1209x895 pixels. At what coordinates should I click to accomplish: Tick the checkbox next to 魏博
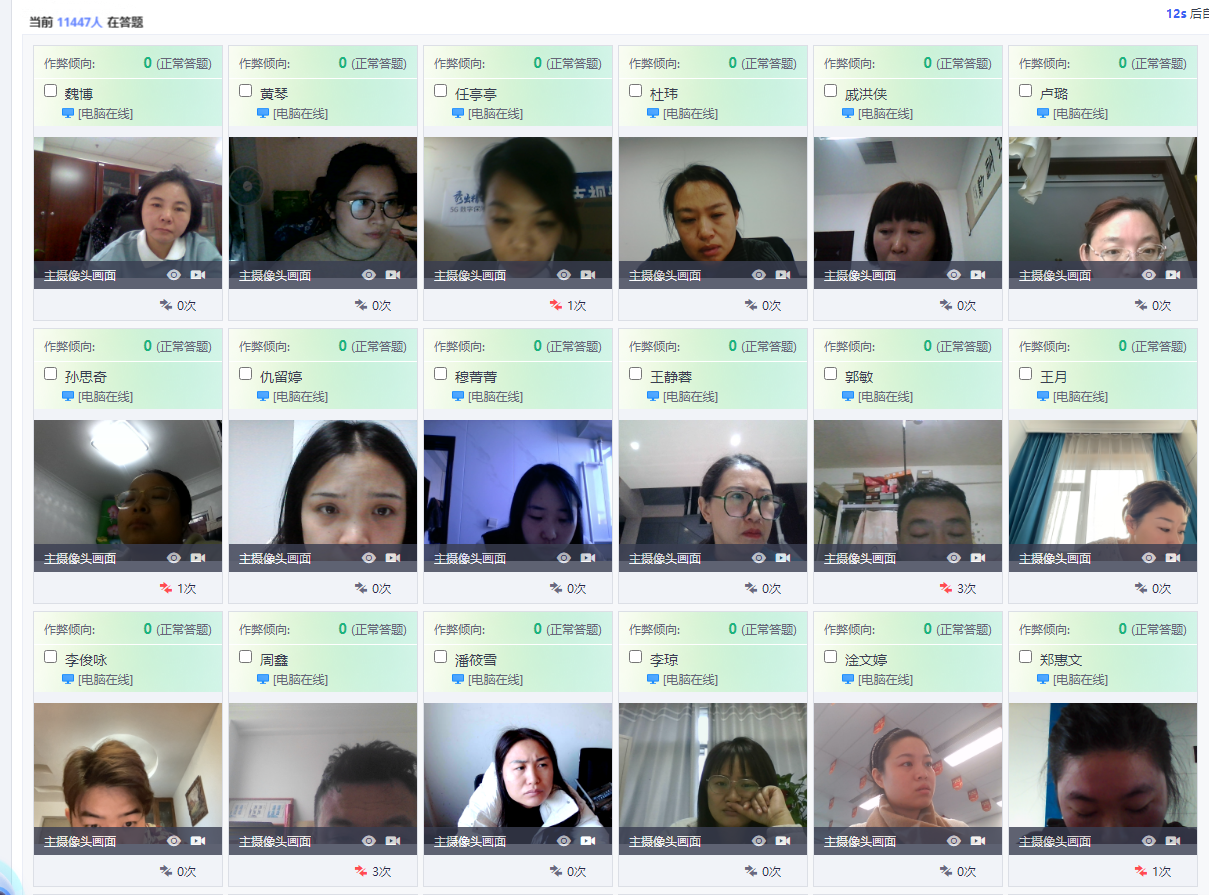(50, 91)
